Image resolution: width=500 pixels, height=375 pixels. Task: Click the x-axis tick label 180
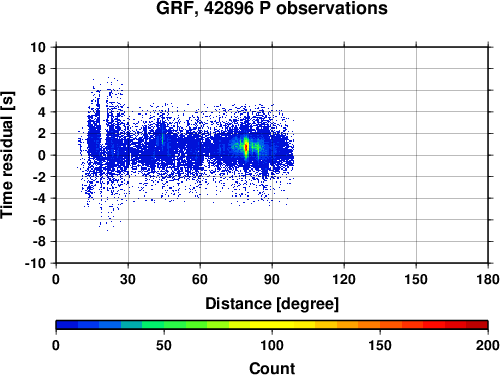[x=488, y=279]
